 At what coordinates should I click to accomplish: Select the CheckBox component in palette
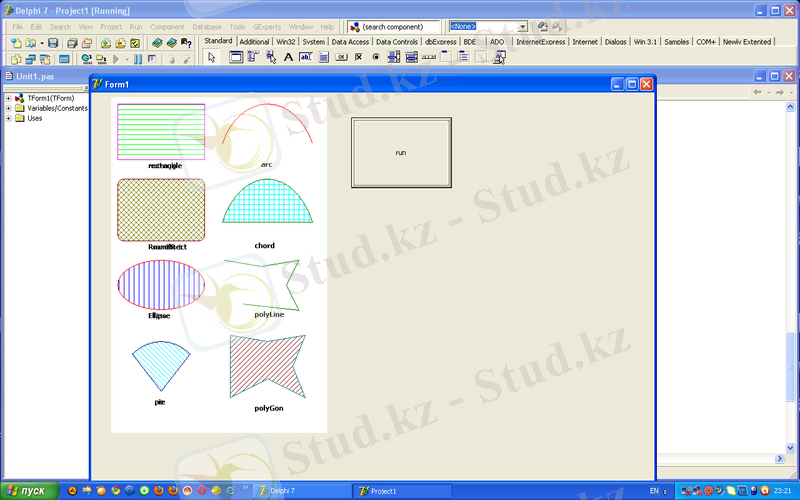click(358, 57)
